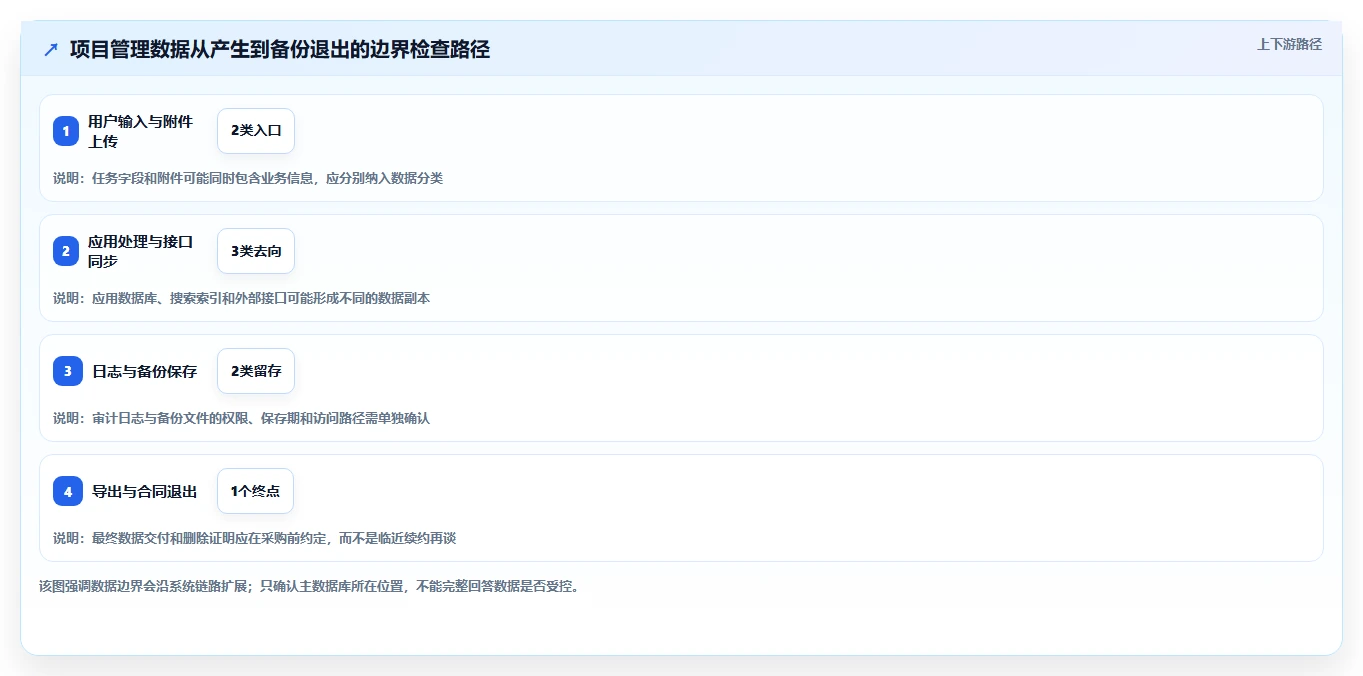Click the description about 审计日志与备份文件
This screenshot has width=1363, height=676.
(x=241, y=418)
